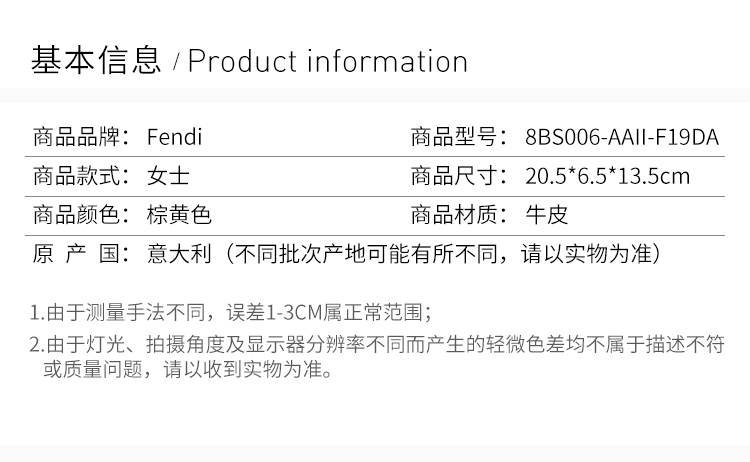
Task: Select the brand value Fendi
Action: (175, 137)
